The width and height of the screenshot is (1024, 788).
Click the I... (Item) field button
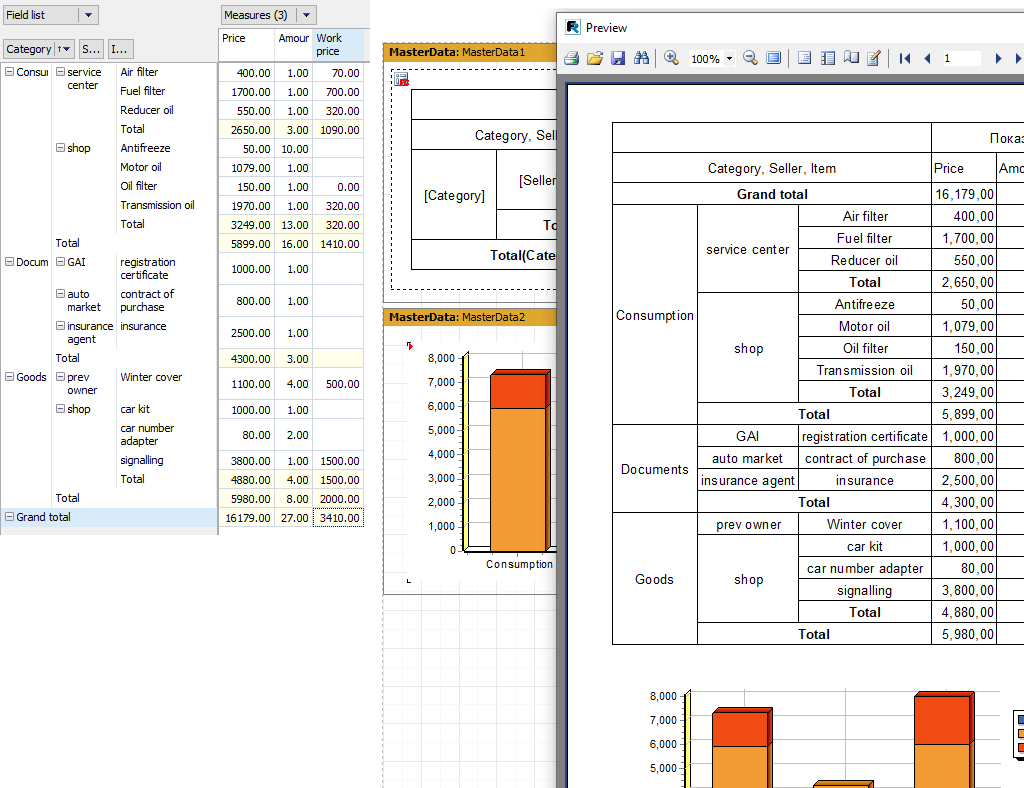[x=119, y=49]
